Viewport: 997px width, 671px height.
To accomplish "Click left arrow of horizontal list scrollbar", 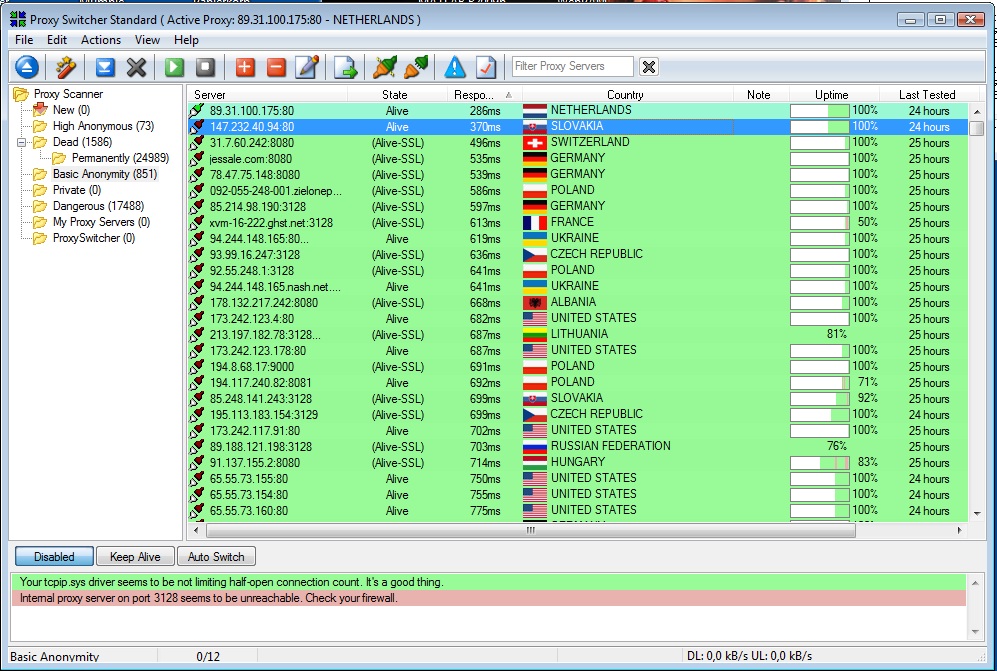I will pyautogui.click(x=196, y=530).
